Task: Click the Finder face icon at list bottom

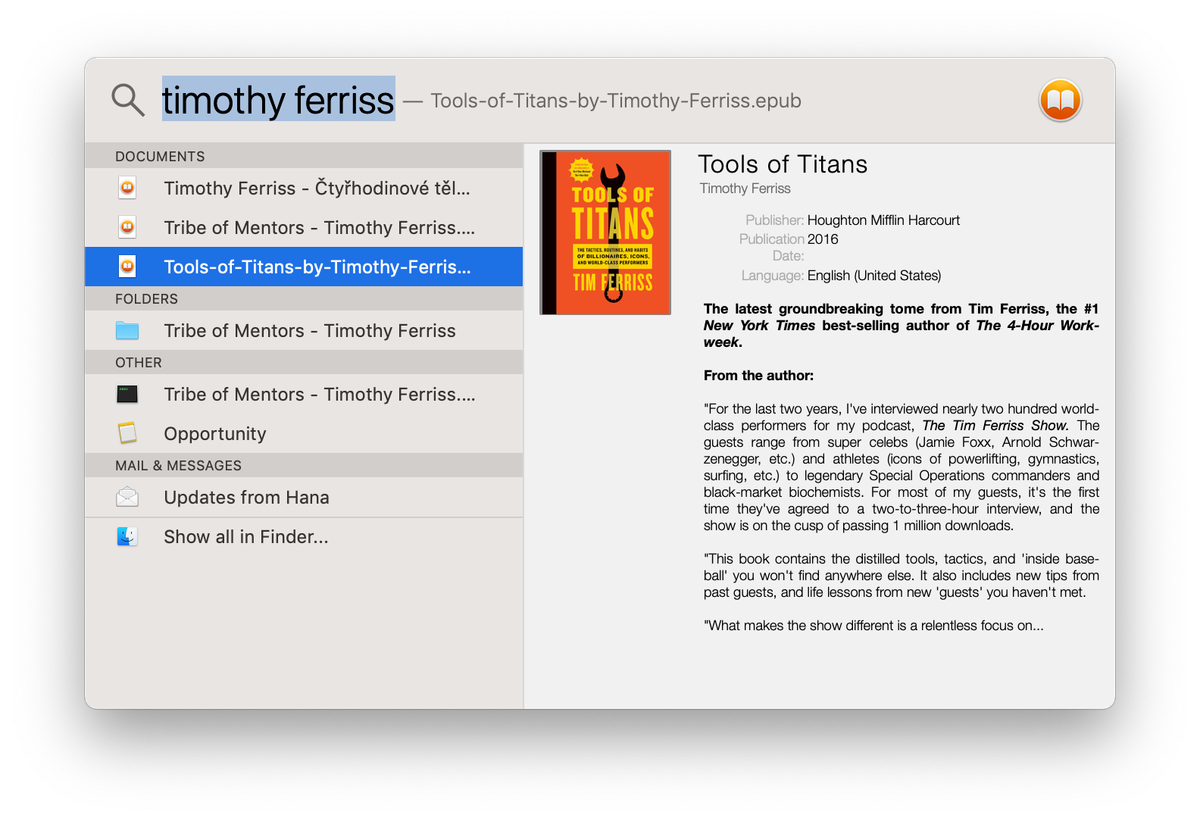Action: [127, 536]
